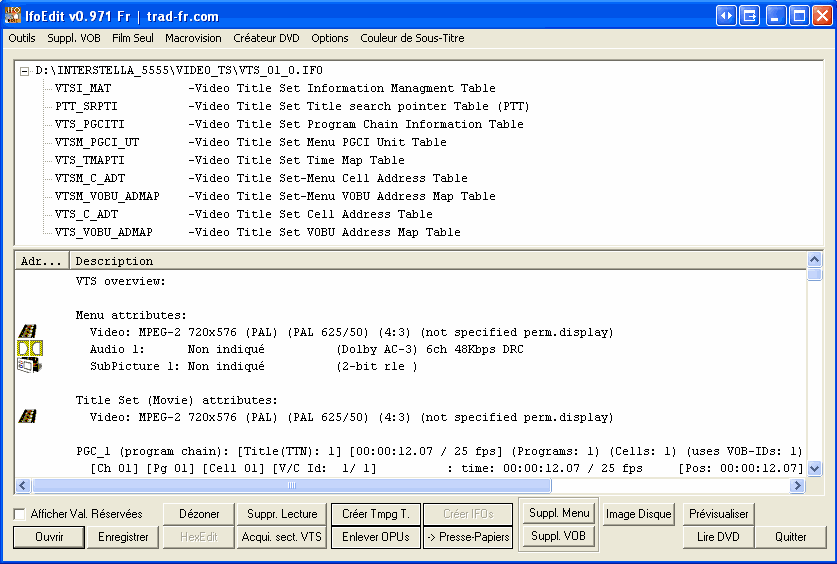Click the Menu attributes video film icon
Image resolution: width=837 pixels, height=564 pixels.
tap(28, 331)
